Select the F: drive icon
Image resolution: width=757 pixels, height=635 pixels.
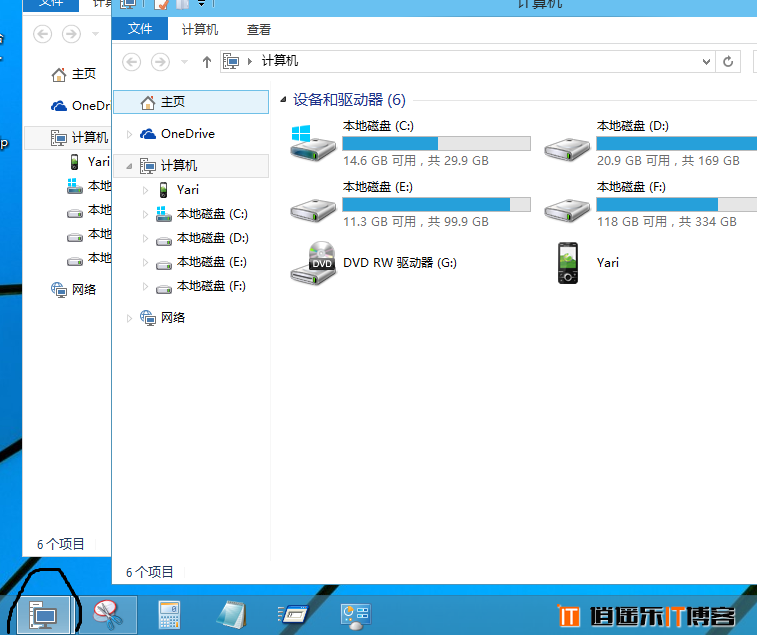pos(567,210)
